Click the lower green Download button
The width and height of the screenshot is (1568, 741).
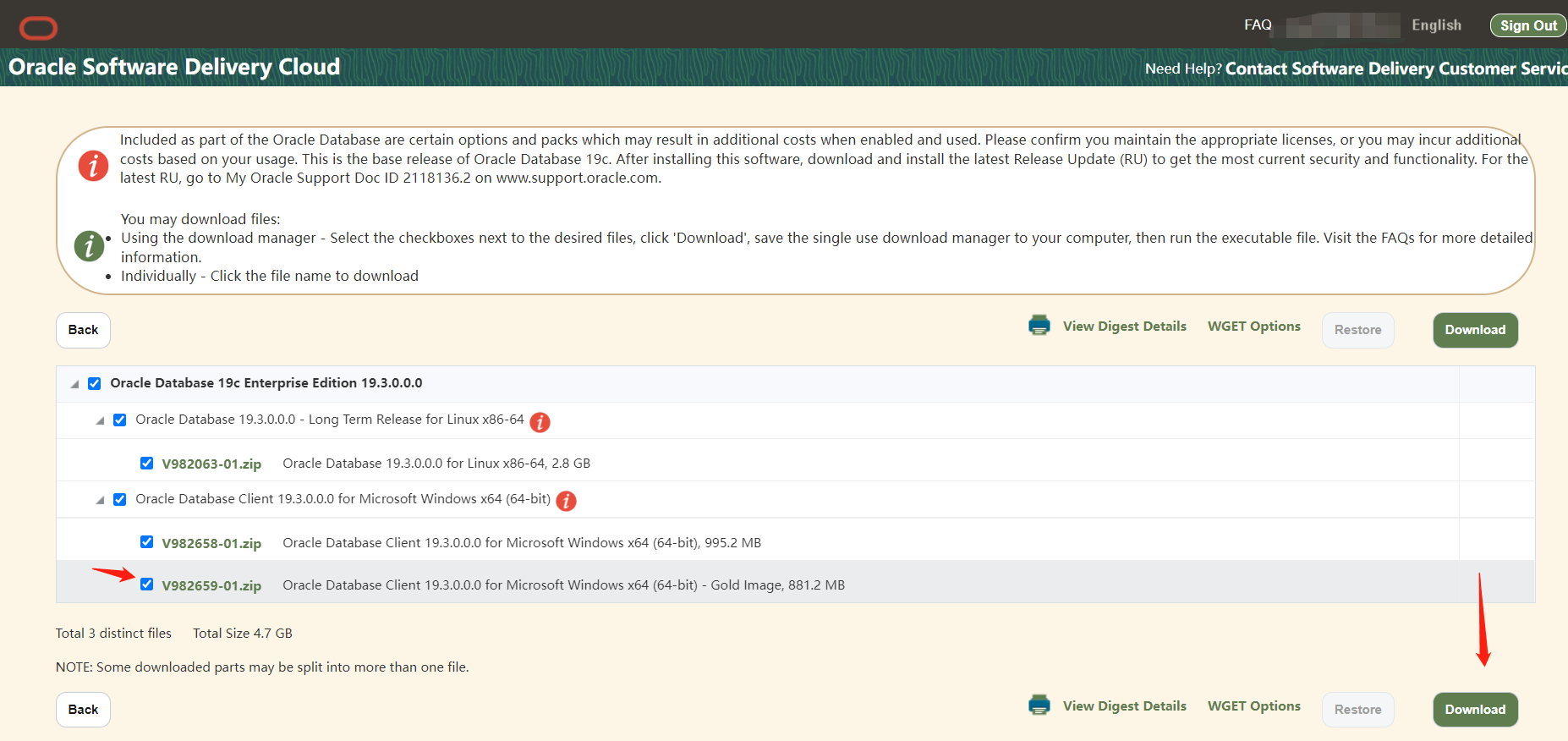point(1475,710)
